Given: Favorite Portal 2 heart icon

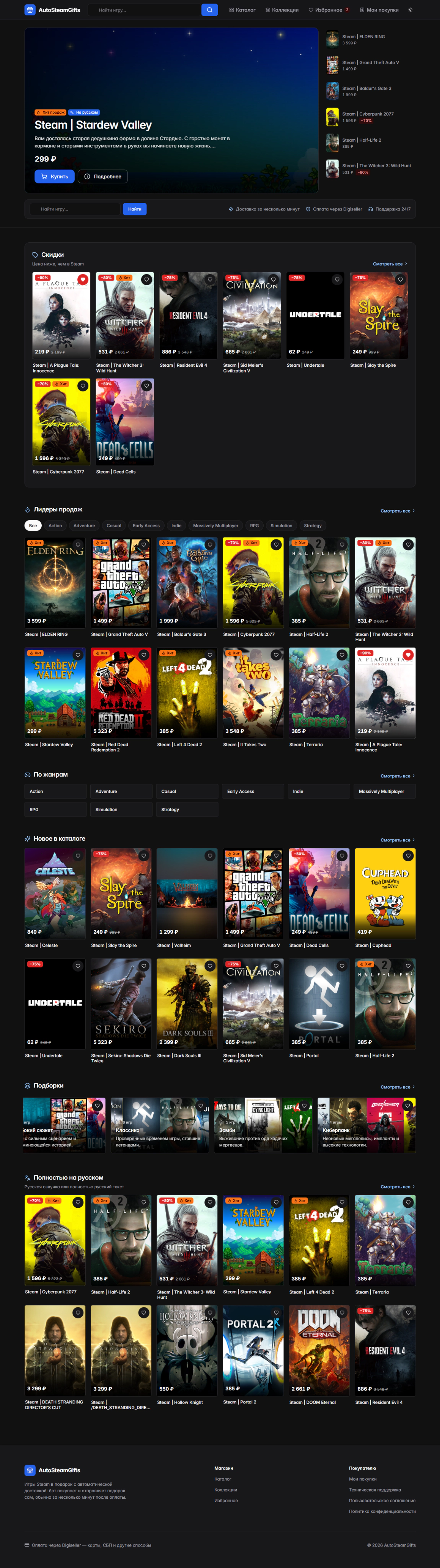Looking at the screenshot, I should tap(276, 1313).
